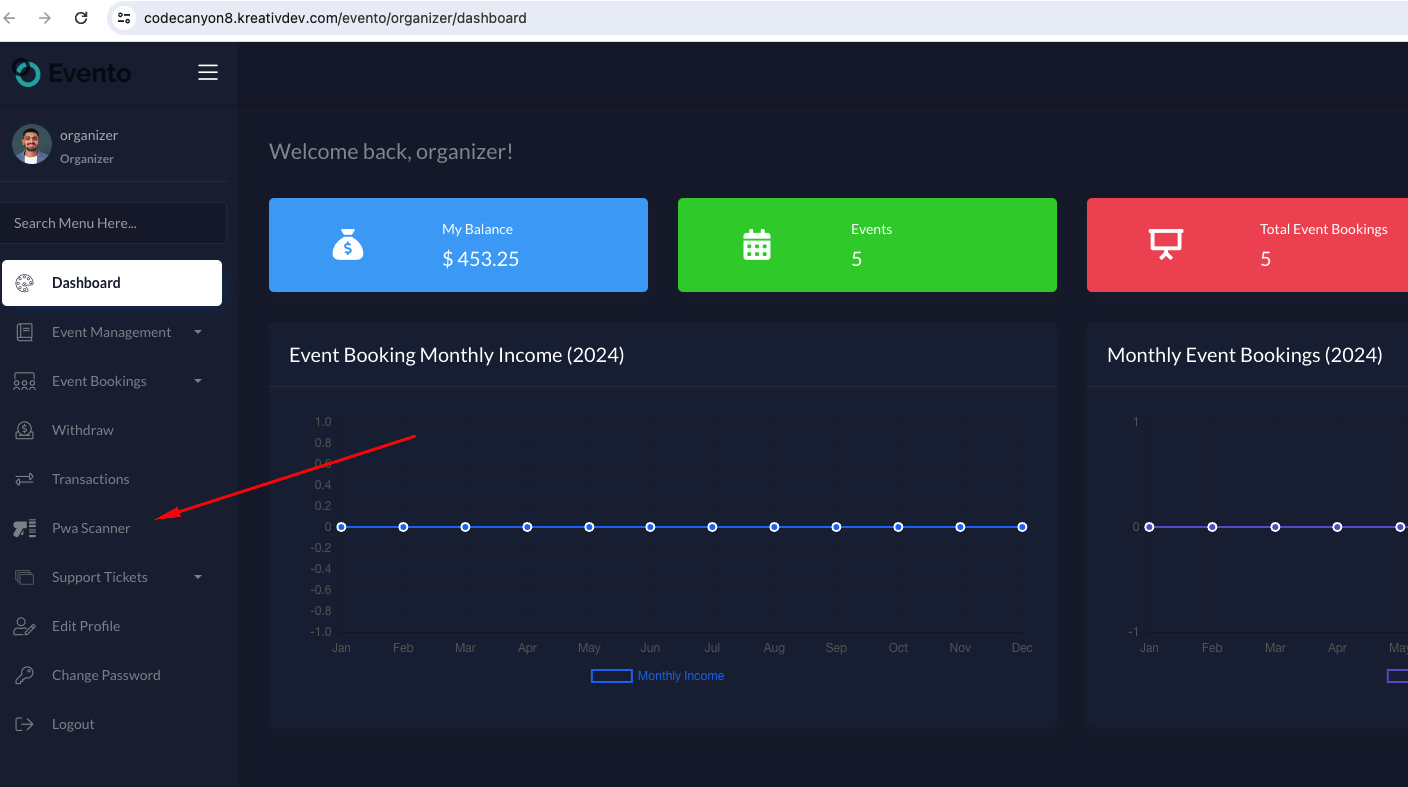Select Logout in the sidebar
This screenshot has height=787, width=1408.
click(x=73, y=724)
